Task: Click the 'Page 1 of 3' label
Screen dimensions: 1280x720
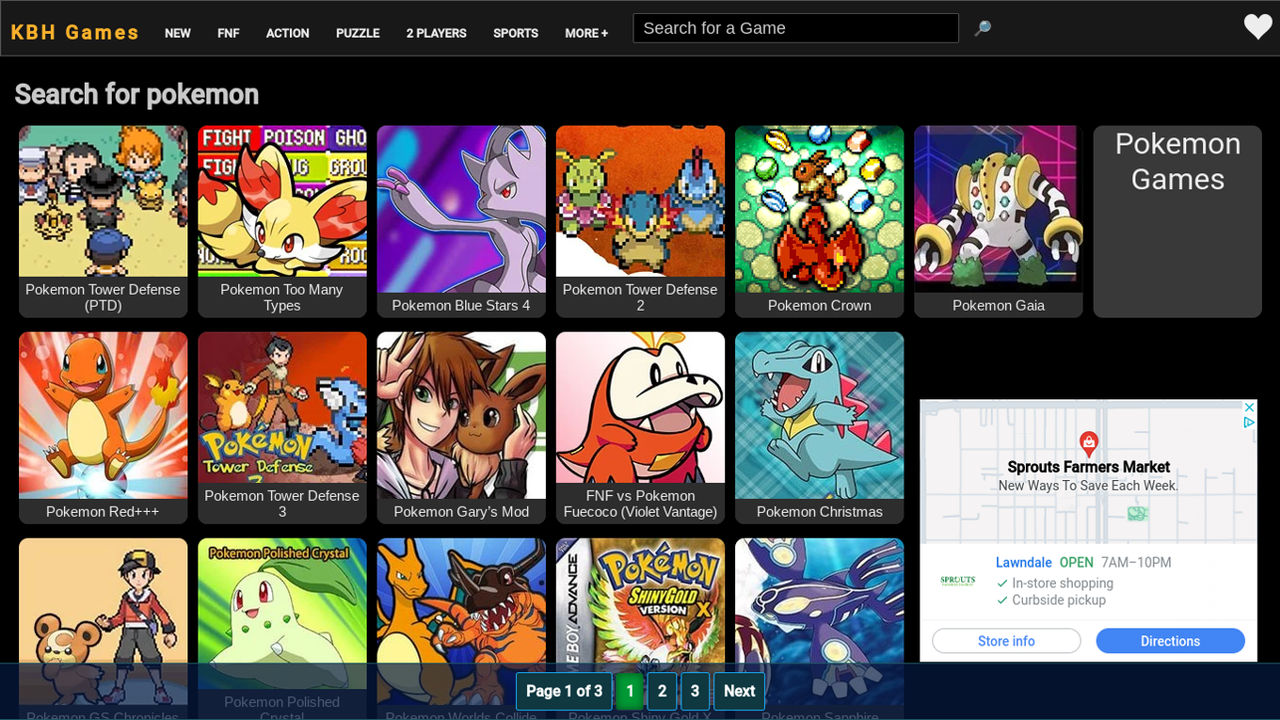Action: coord(564,691)
